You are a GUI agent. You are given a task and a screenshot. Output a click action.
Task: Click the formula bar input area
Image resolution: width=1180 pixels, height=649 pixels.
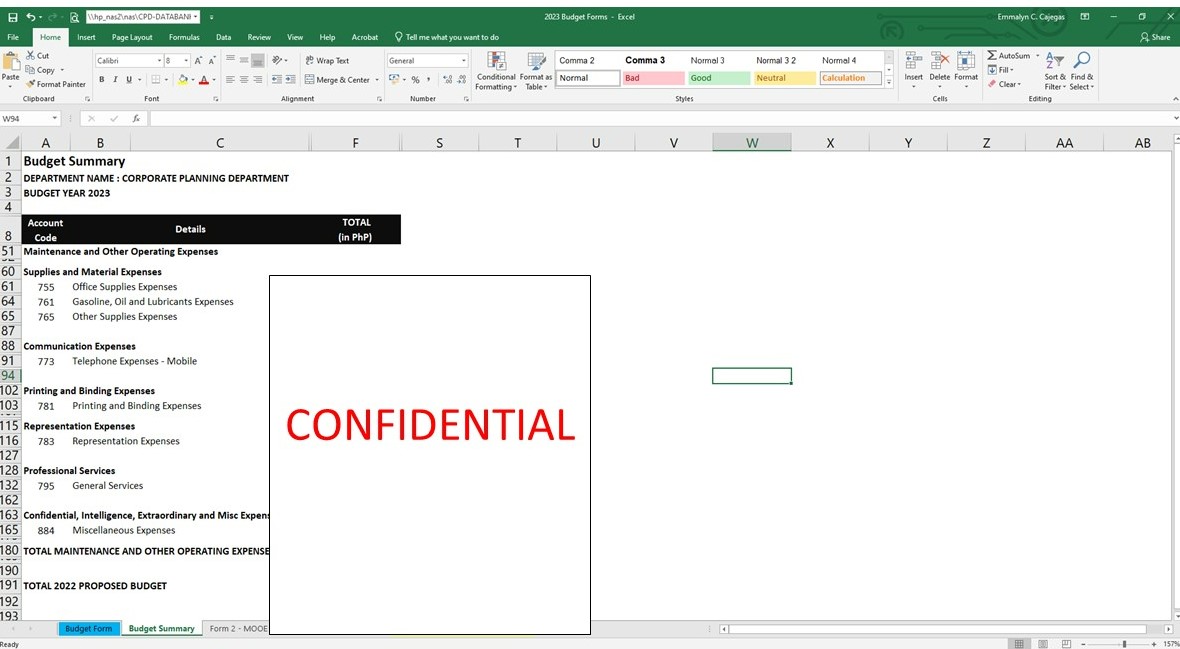tap(660, 118)
